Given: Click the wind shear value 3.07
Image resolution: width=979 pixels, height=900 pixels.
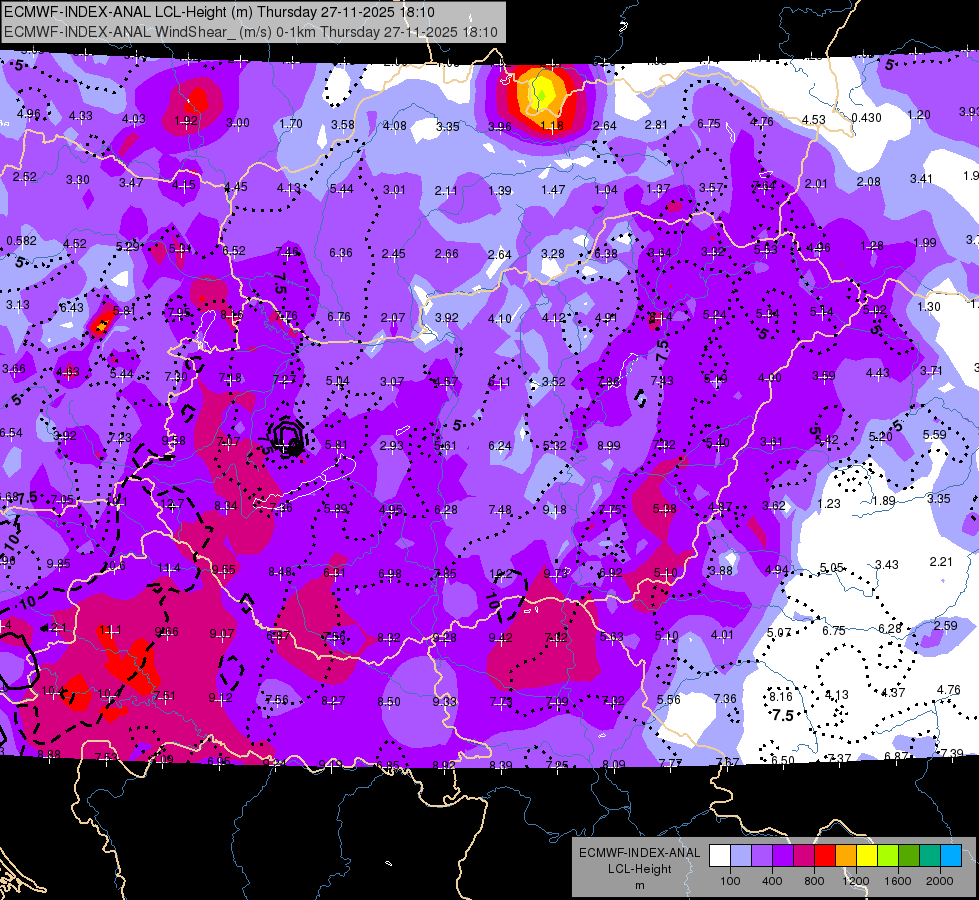Looking at the screenshot, I should (x=392, y=381).
